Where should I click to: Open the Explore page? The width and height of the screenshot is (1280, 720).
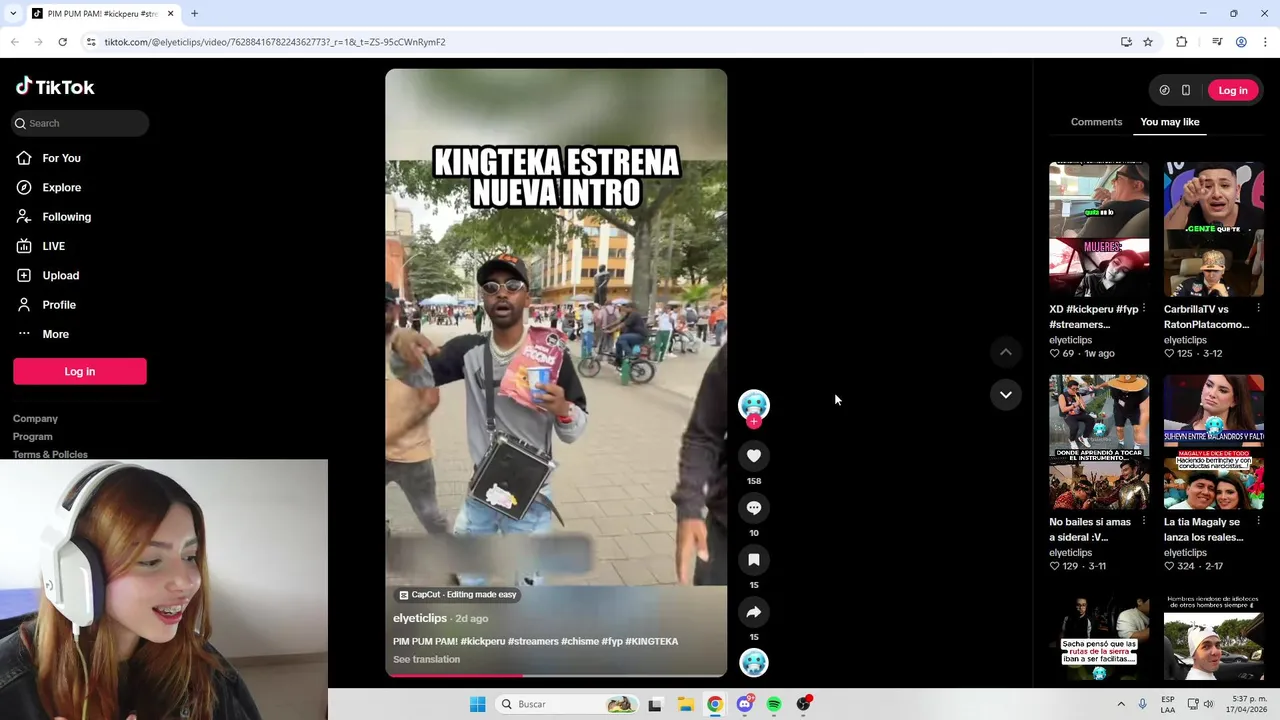(x=62, y=187)
